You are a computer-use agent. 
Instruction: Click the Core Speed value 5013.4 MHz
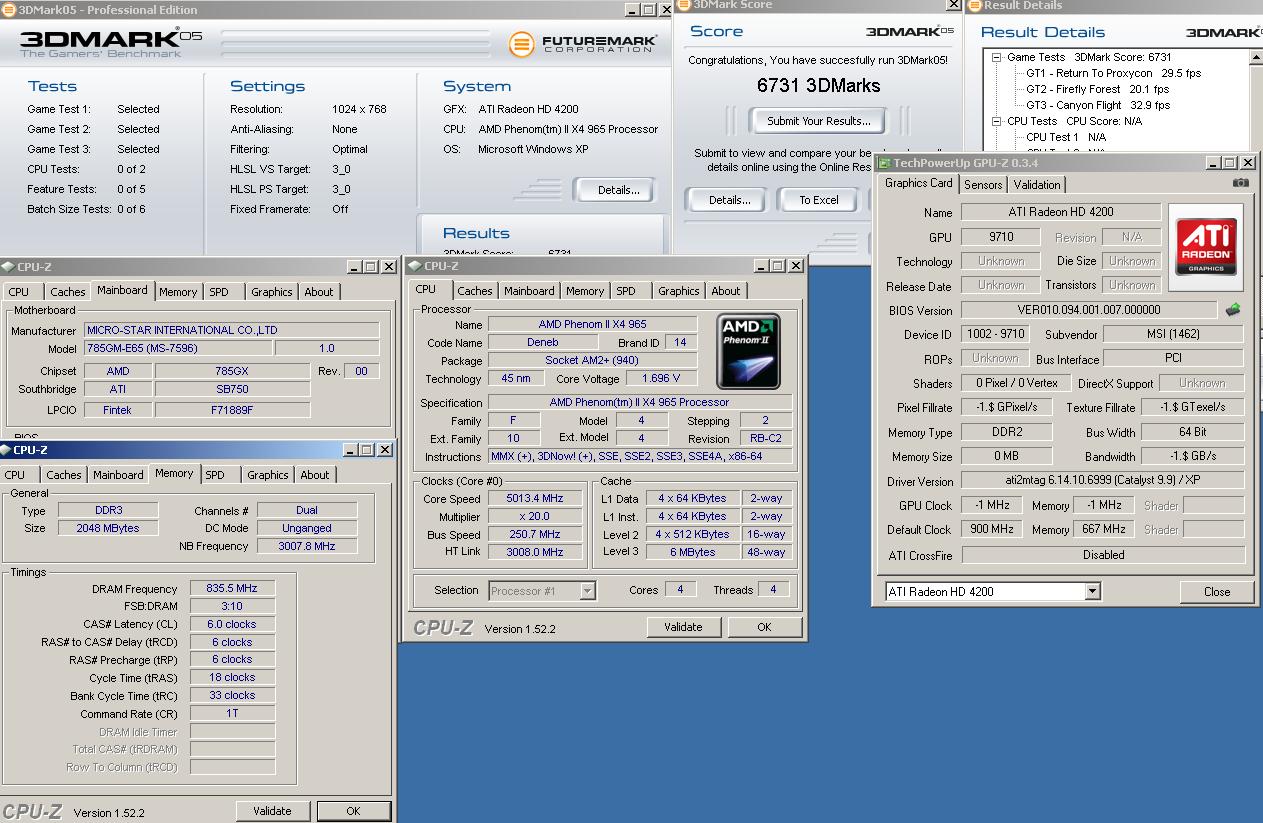click(x=535, y=498)
